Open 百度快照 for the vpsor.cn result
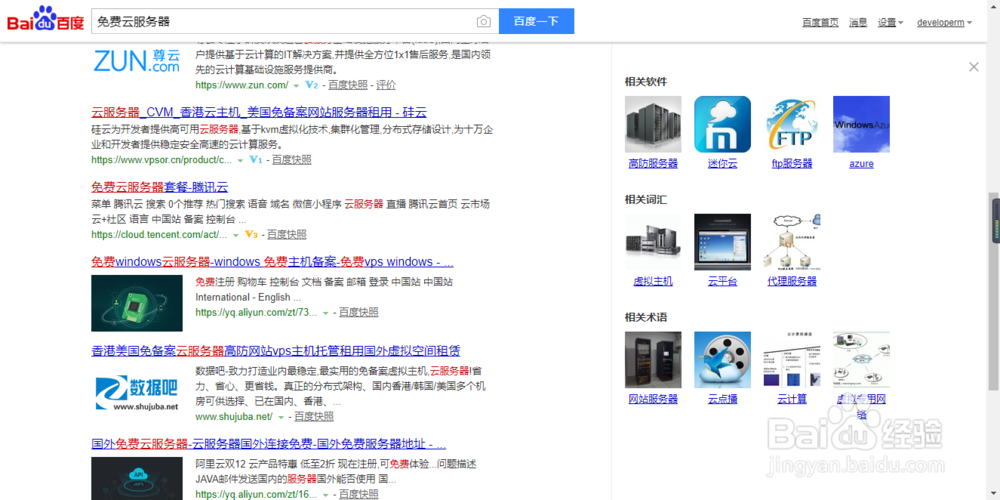This screenshot has width=1000, height=500. click(292, 160)
